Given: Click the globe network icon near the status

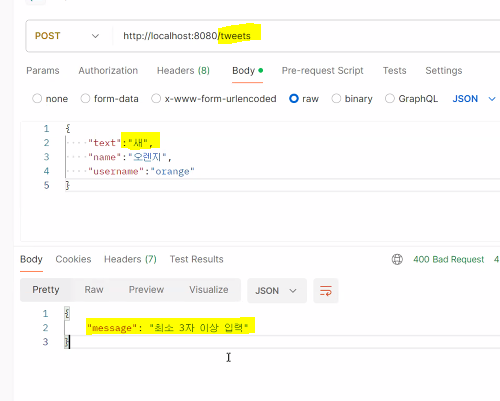Looking at the screenshot, I should pyautogui.click(x=397, y=259).
